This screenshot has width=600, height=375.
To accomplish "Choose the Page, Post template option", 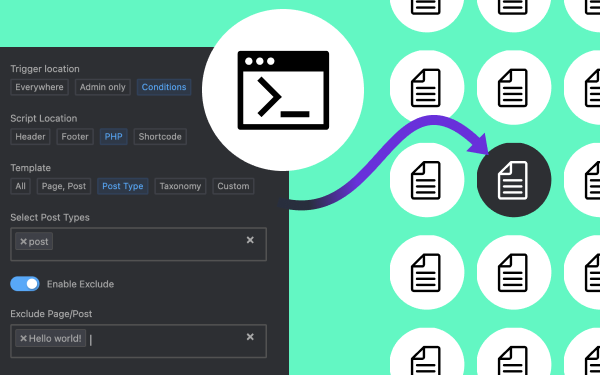I will pos(64,186).
